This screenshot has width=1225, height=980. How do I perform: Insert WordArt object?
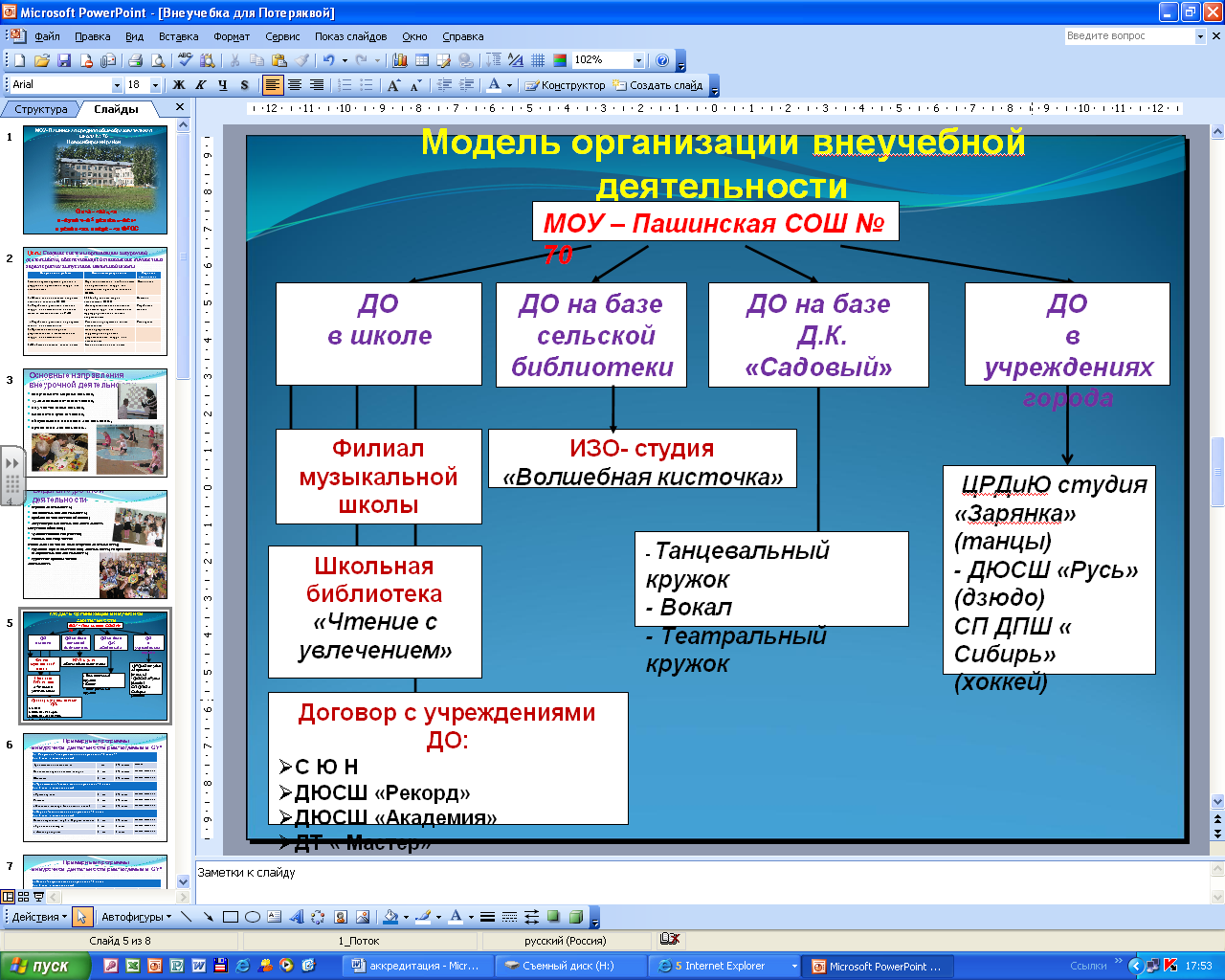(296, 917)
